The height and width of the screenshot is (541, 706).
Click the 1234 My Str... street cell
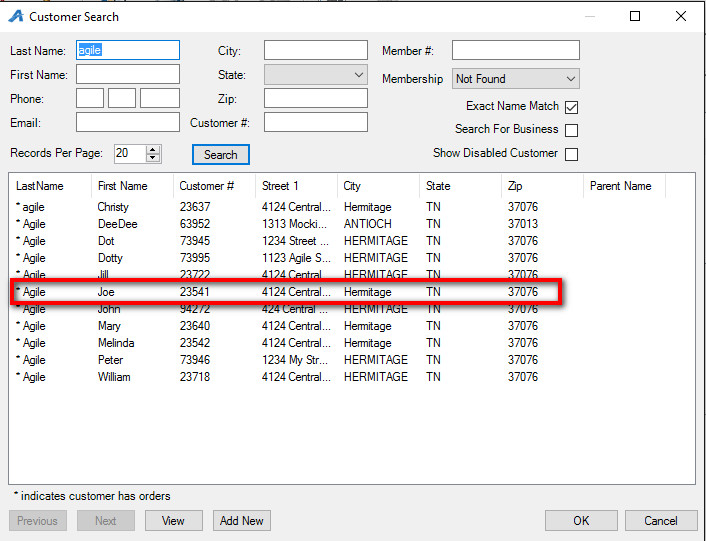coord(295,360)
